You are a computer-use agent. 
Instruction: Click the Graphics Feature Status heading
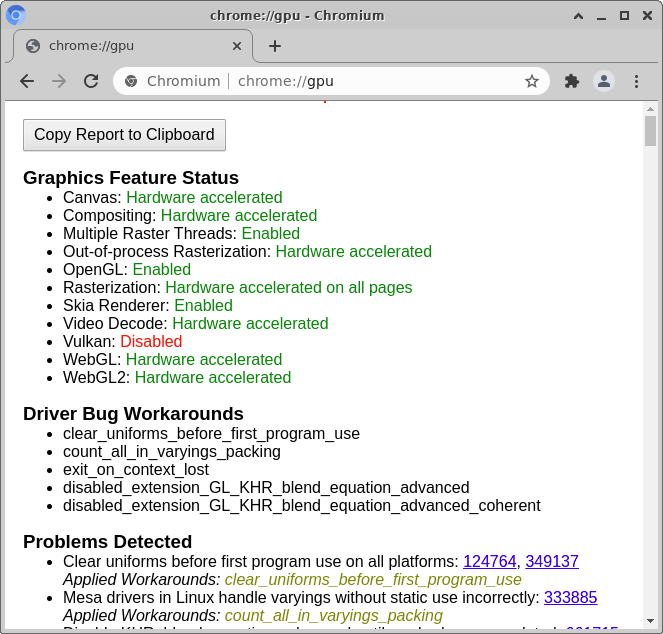131,178
